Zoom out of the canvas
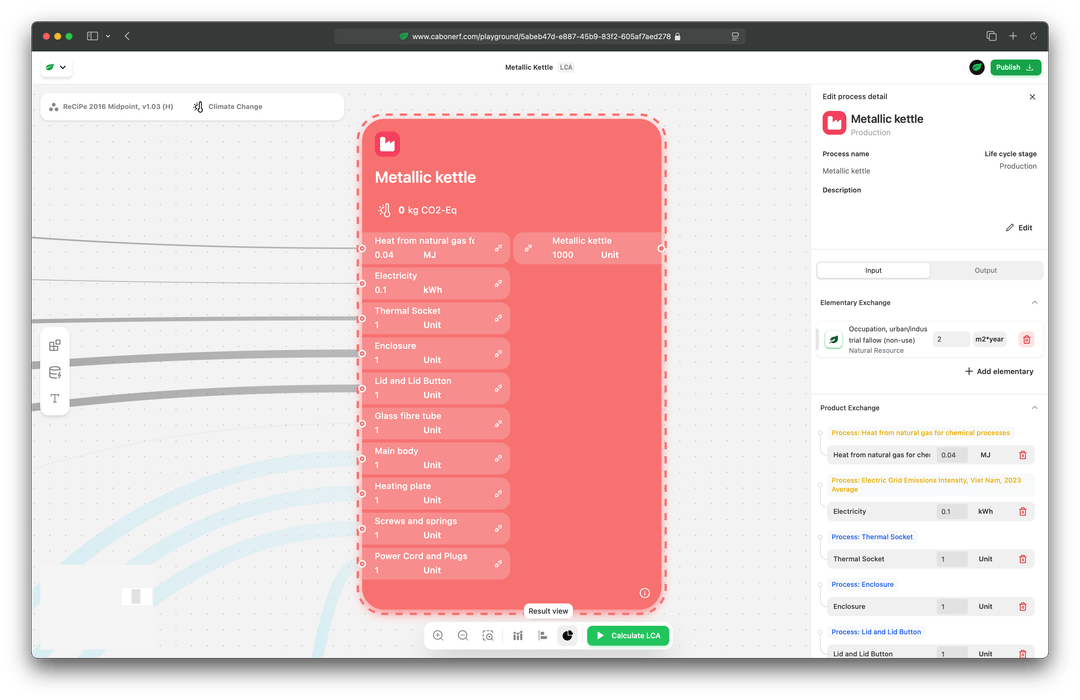Viewport: 1080px width, 700px height. [x=463, y=635]
